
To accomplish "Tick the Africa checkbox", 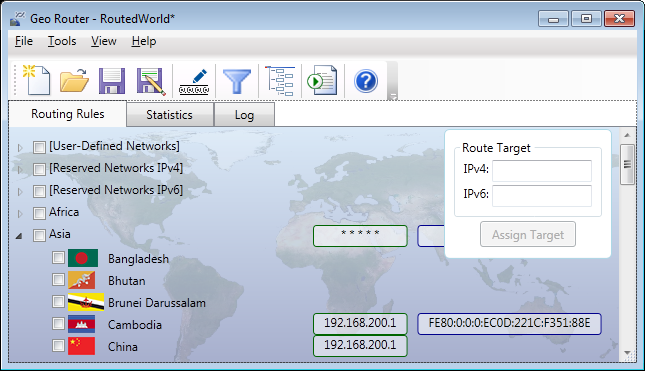I will (x=39, y=213).
